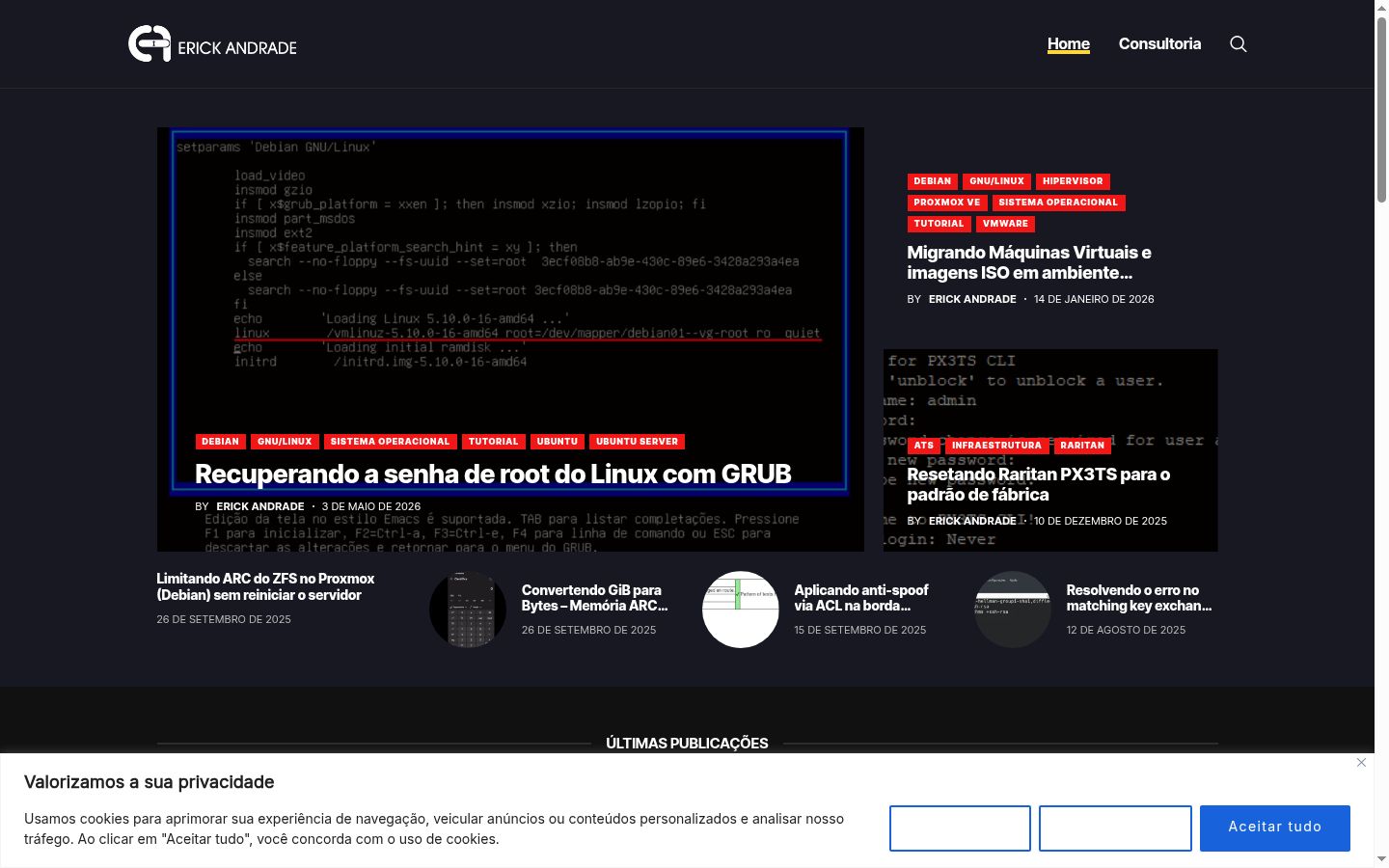Select the PROXMOX VE tag
The image size is (1389, 868).
pyautogui.click(x=946, y=203)
